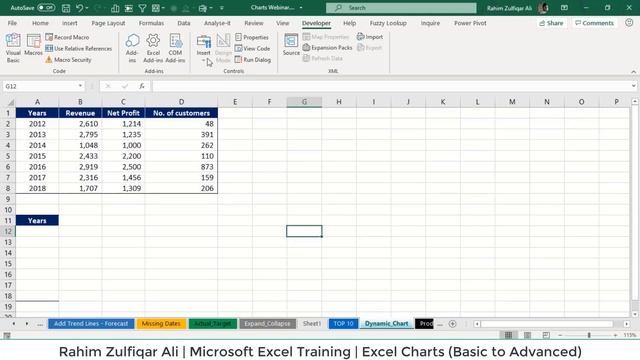
Task: Open the Power Pivot tab
Action: pos(470,23)
